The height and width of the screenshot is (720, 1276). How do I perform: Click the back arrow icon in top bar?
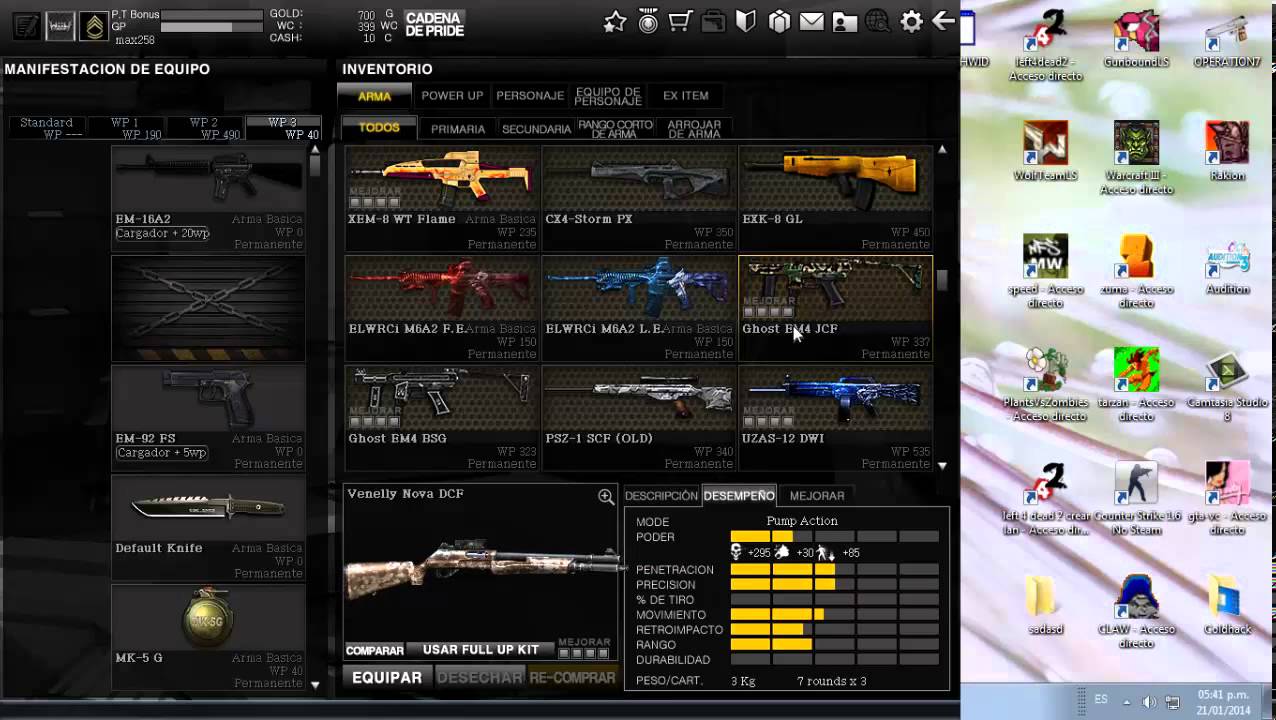(943, 22)
